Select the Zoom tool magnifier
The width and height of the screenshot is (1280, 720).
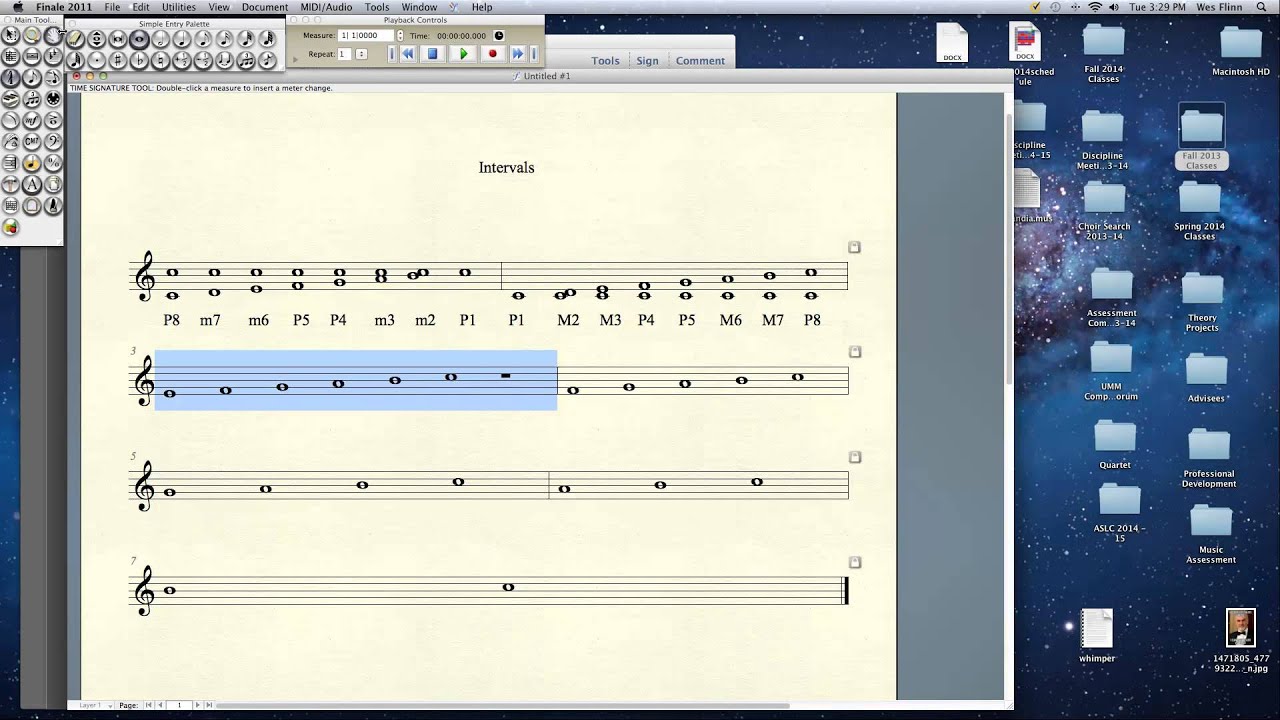(x=32, y=35)
